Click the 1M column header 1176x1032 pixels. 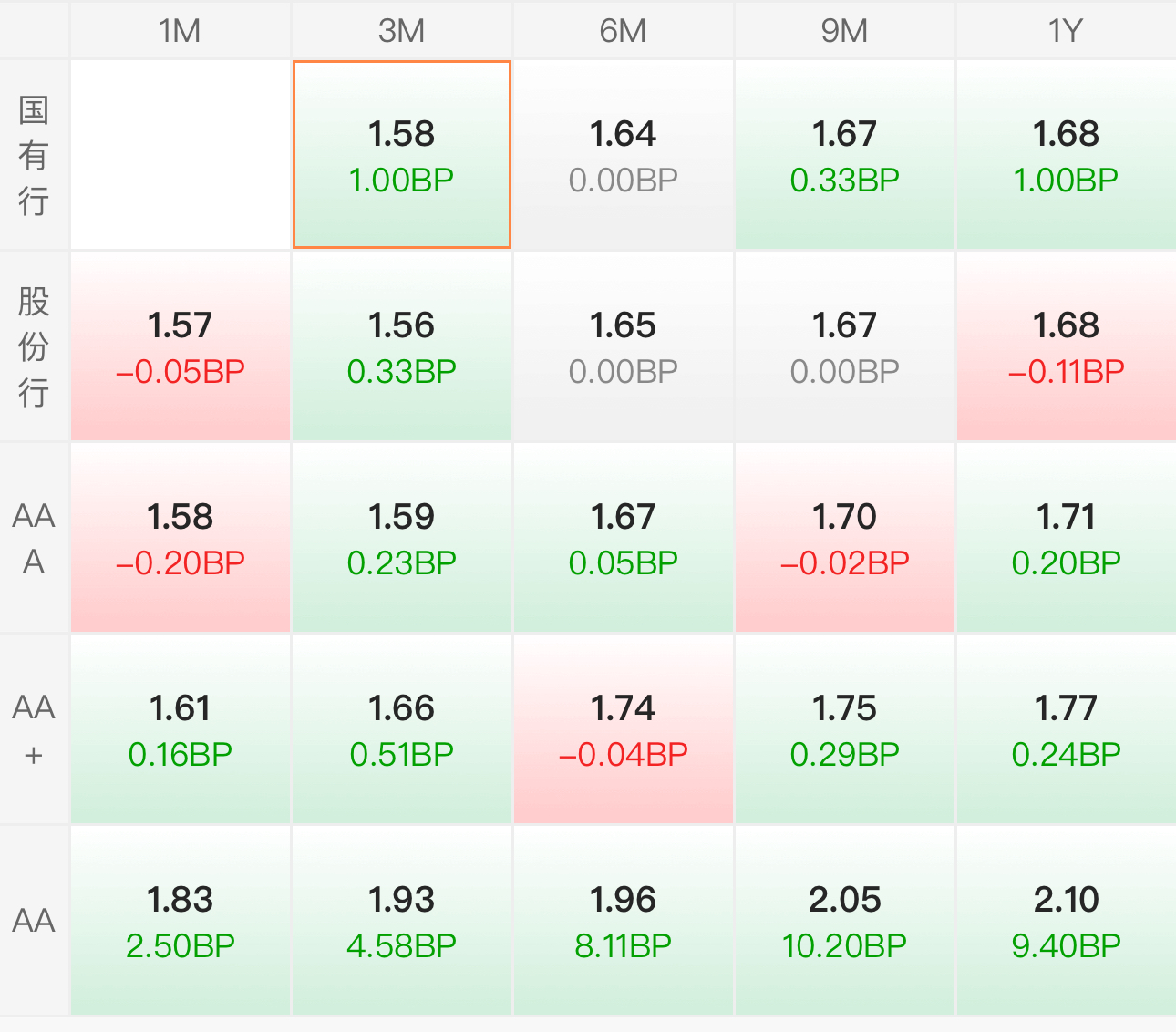(181, 31)
